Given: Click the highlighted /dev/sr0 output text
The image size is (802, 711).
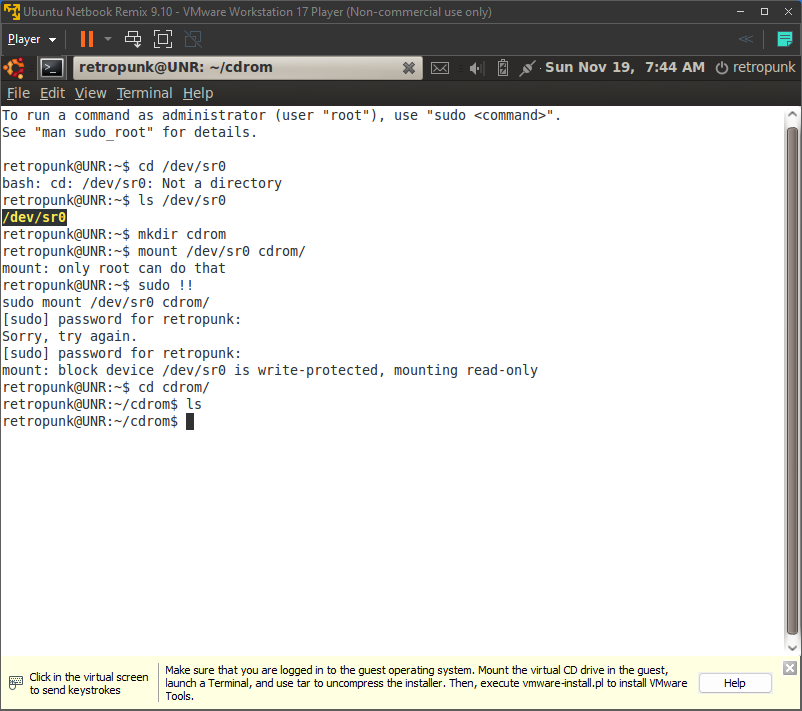Looking at the screenshot, I should 34,217.
